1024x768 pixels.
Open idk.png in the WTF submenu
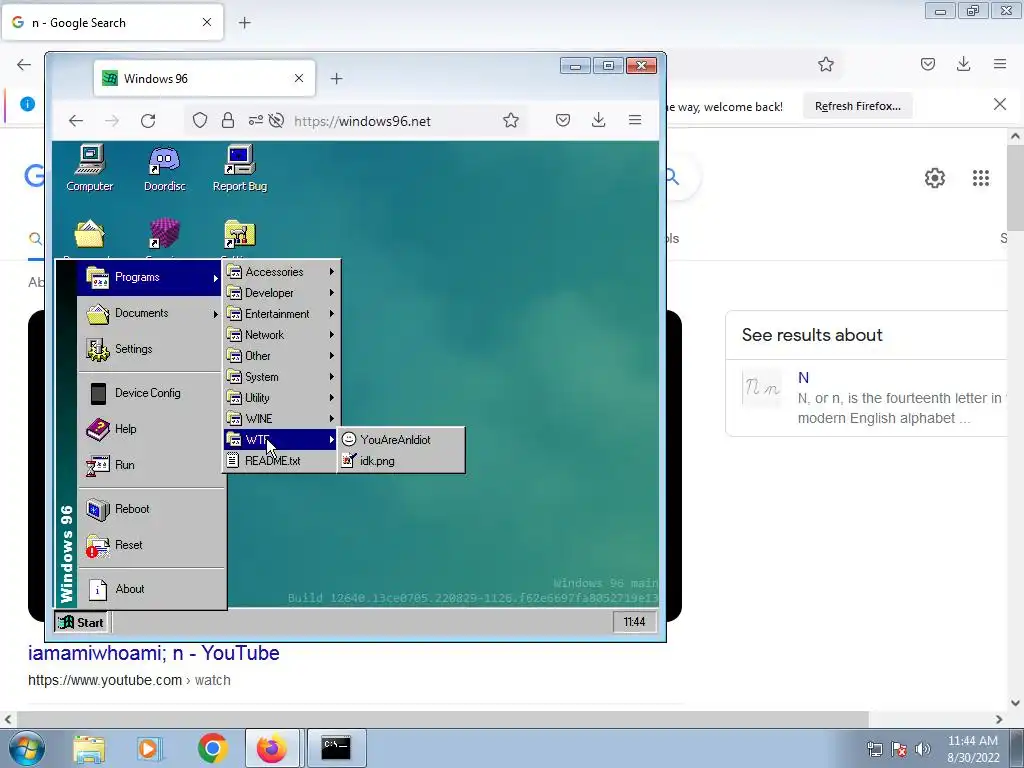click(x=401, y=460)
